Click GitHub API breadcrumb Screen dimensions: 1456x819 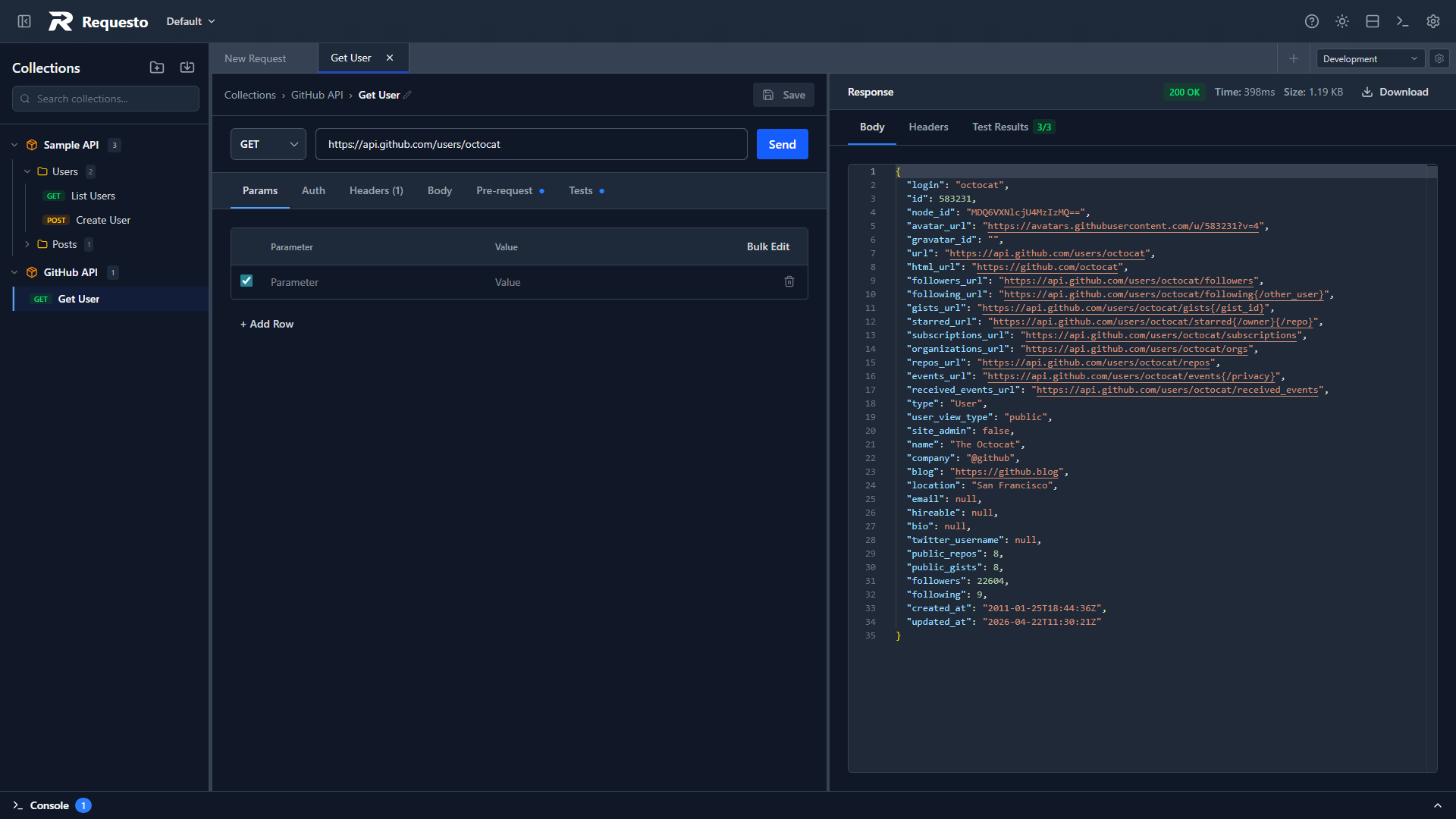317,95
